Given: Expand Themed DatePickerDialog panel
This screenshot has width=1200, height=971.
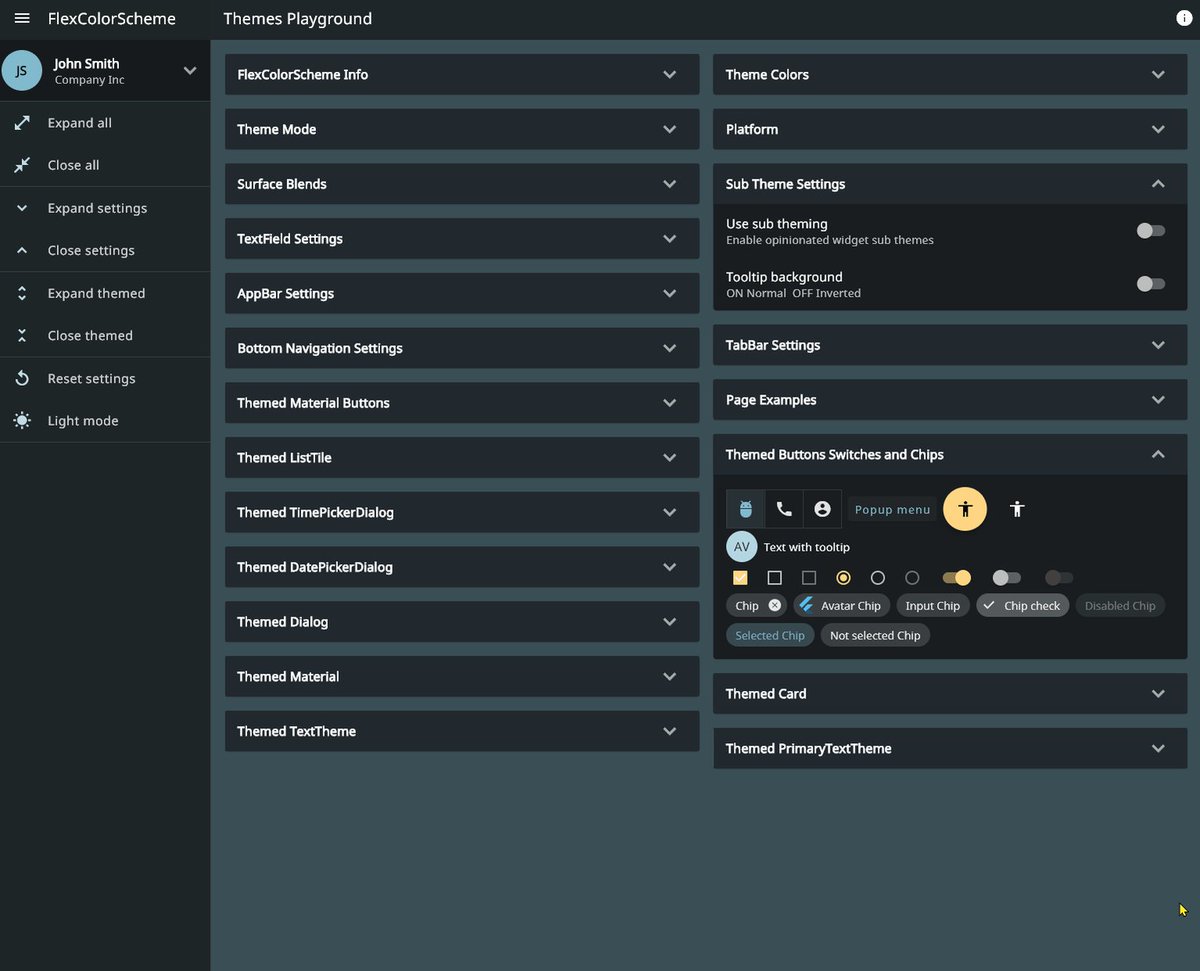Looking at the screenshot, I should coord(462,567).
